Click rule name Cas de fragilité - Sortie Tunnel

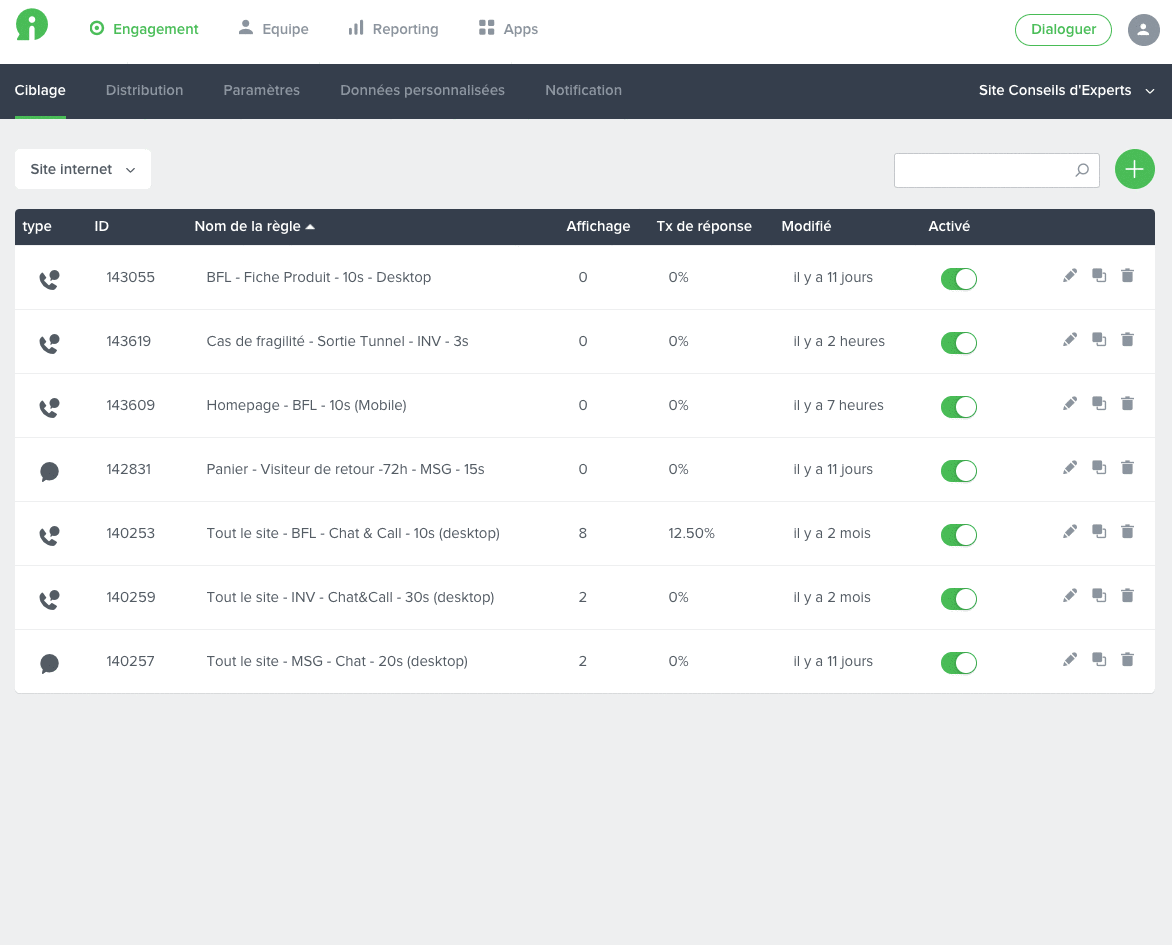click(337, 342)
